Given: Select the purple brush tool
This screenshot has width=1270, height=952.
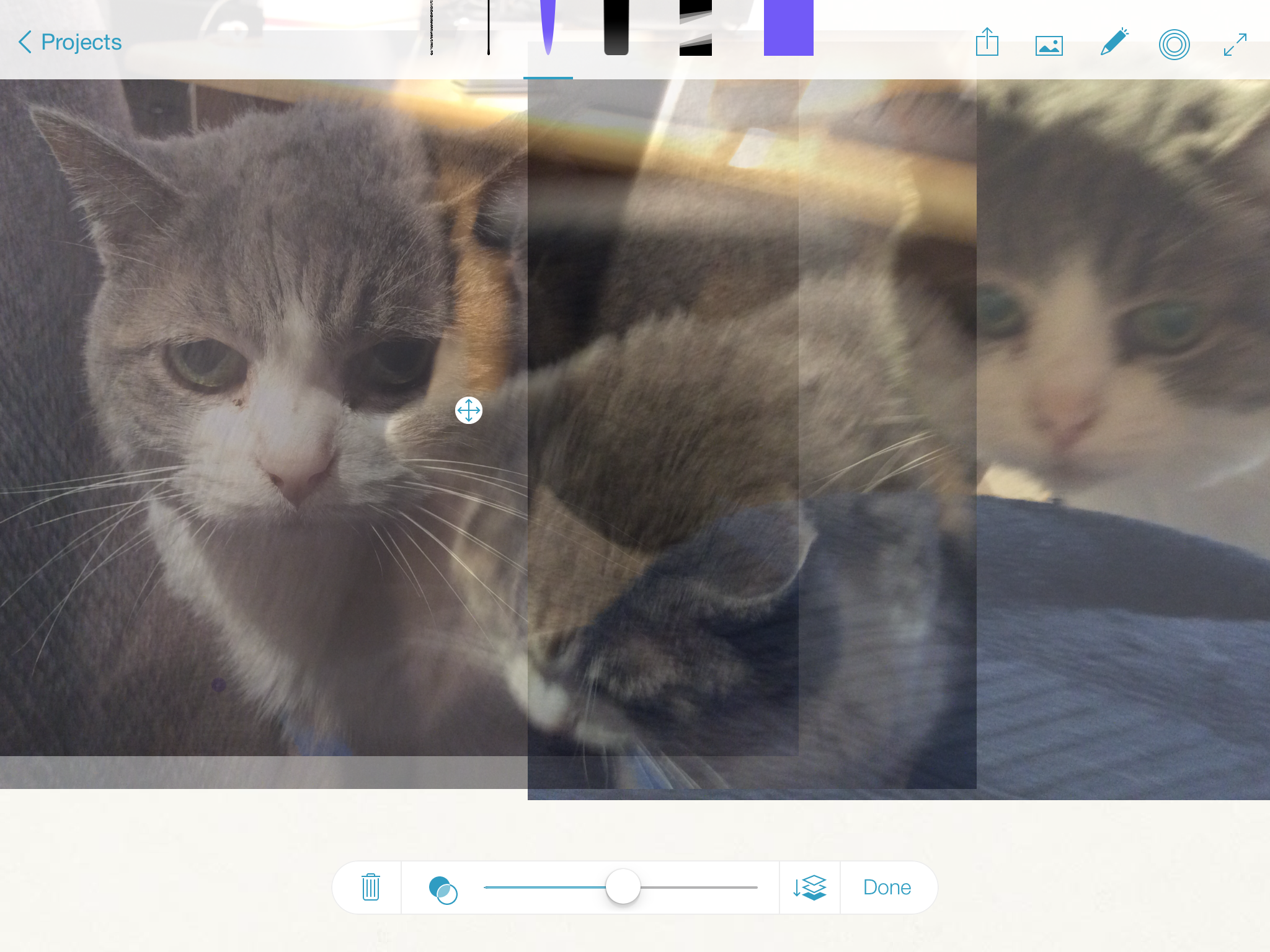Looking at the screenshot, I should (548, 28).
